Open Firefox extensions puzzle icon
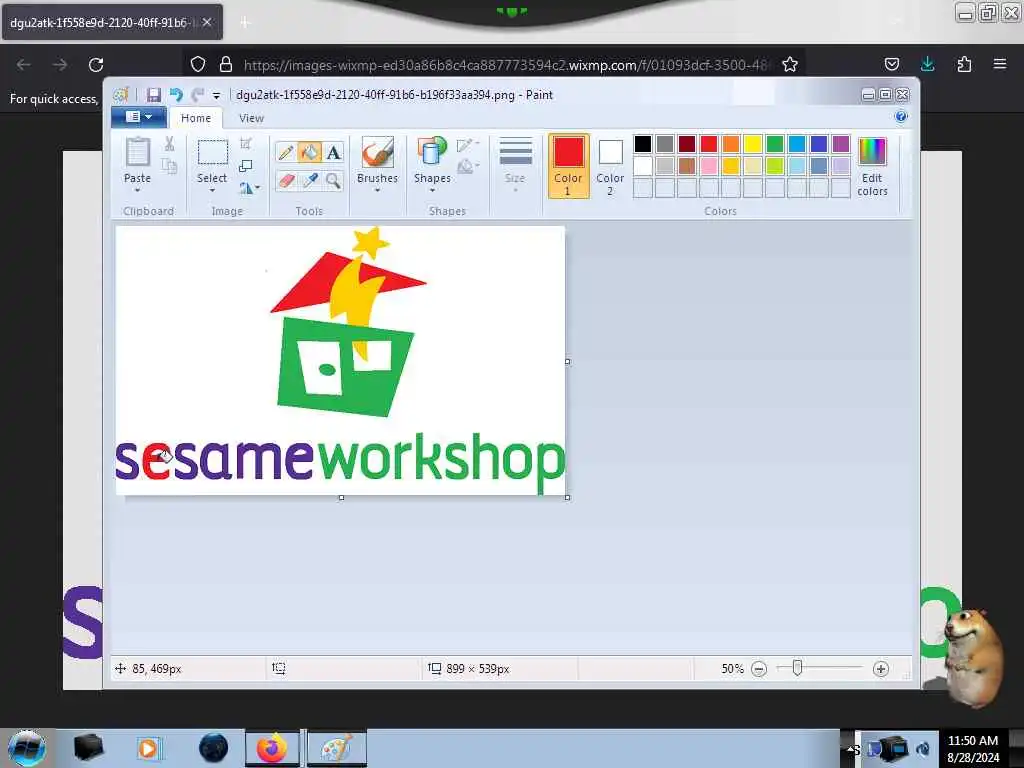Screen dimensions: 1024x768 coord(964,64)
